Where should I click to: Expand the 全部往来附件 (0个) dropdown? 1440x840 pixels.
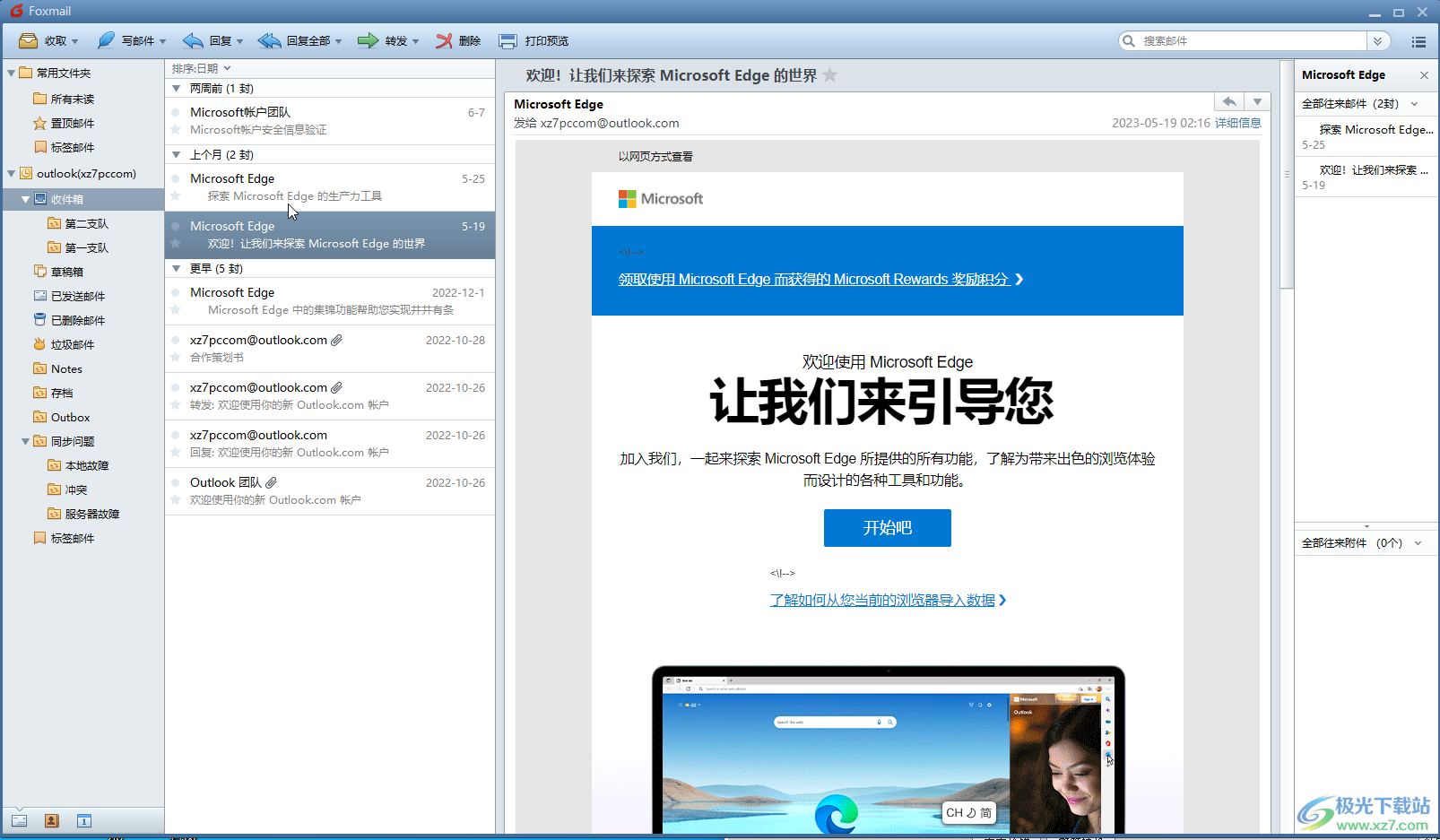pos(1418,543)
